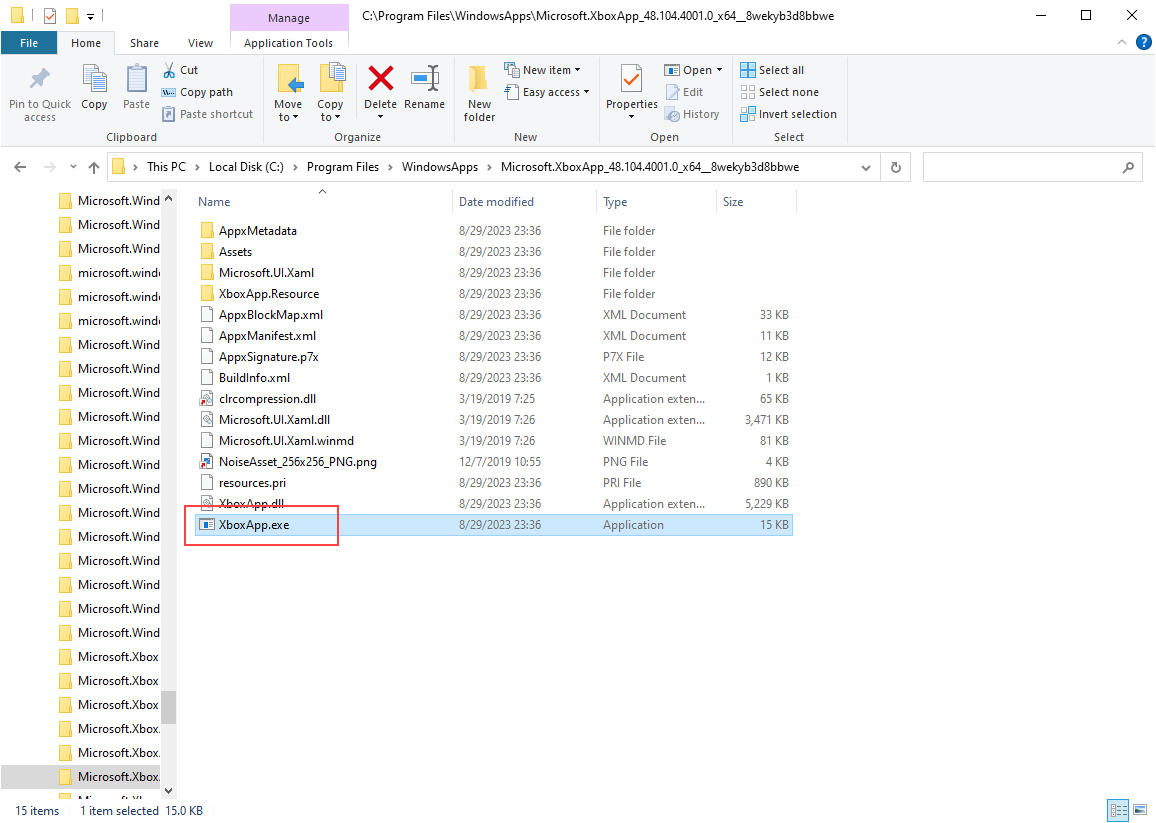The height and width of the screenshot is (823, 1156).
Task: Click the navigation pane vertical scrollbar
Action: tap(168, 500)
